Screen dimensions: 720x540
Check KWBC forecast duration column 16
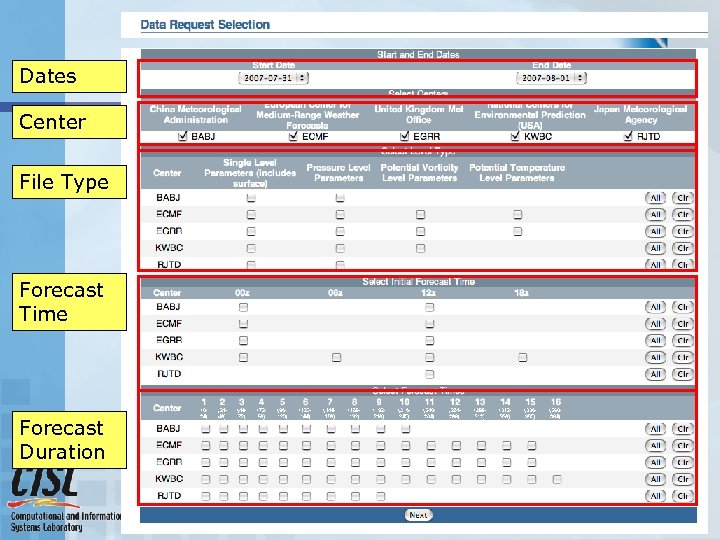[x=557, y=479]
